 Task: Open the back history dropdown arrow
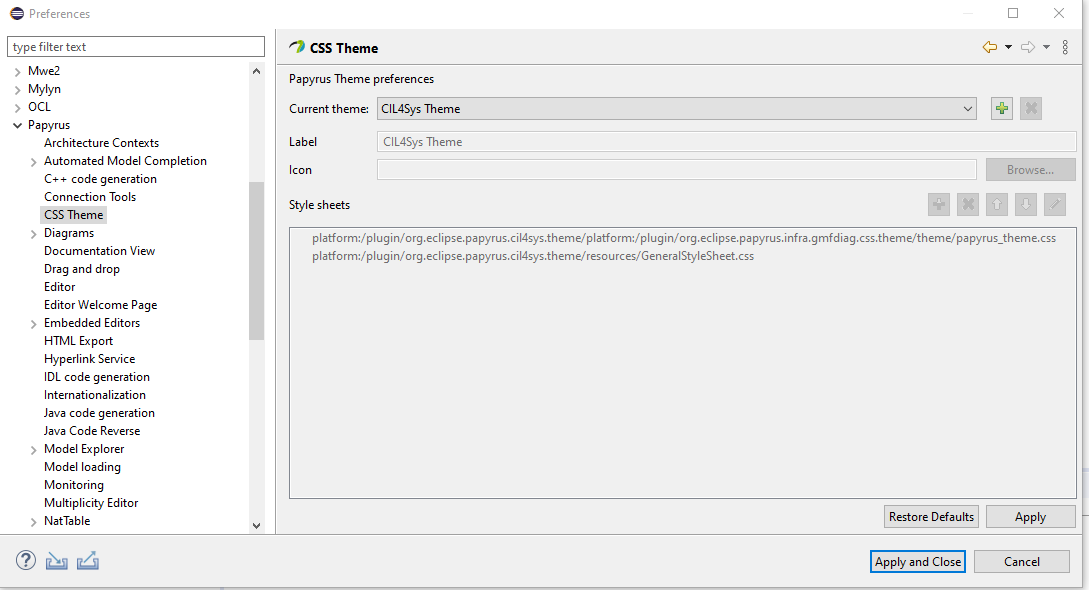click(1008, 47)
